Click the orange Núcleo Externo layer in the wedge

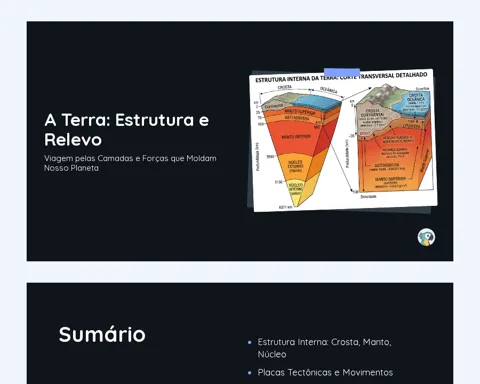pos(295,167)
